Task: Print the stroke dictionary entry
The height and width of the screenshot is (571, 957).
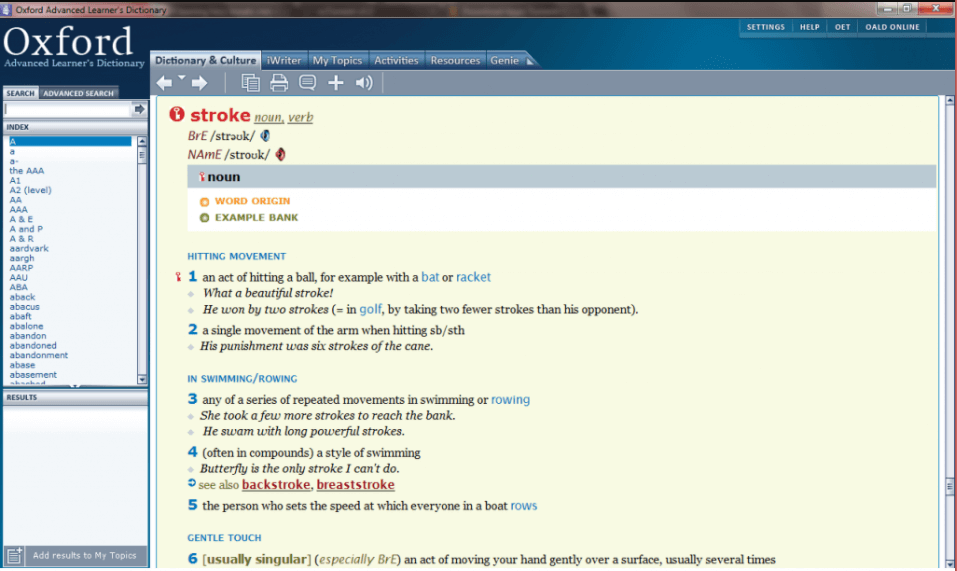Action: [x=279, y=83]
